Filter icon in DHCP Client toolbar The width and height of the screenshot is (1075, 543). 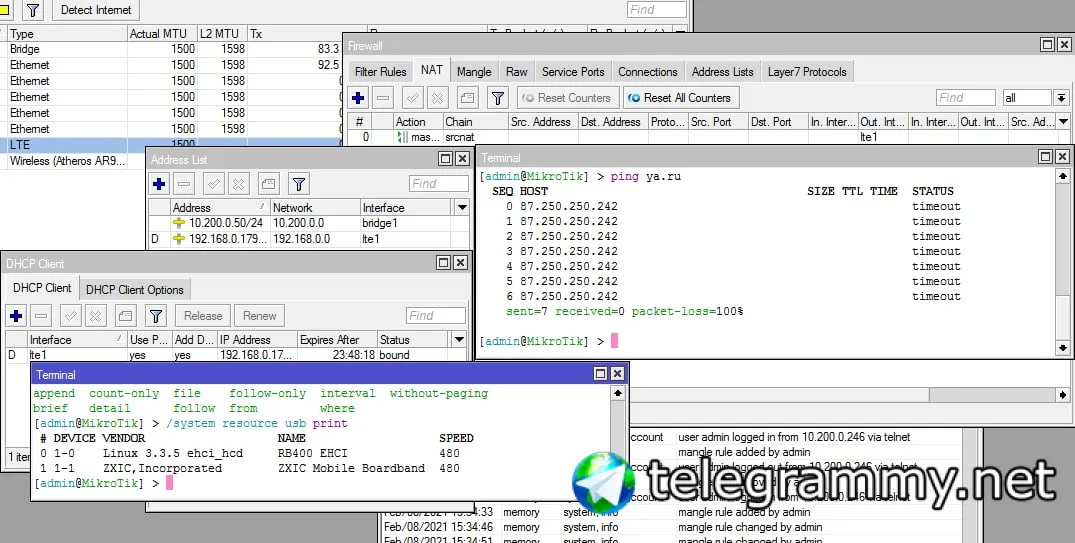(156, 316)
